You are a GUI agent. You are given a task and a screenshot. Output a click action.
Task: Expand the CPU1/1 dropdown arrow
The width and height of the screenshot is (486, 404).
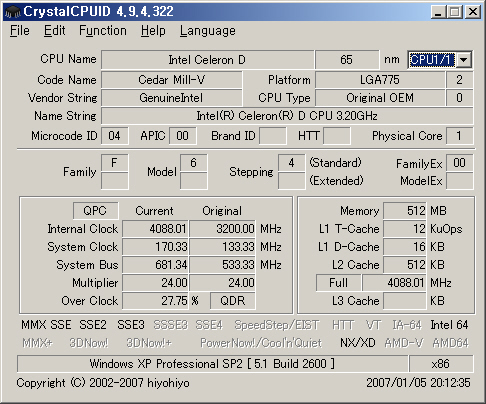pos(463,60)
